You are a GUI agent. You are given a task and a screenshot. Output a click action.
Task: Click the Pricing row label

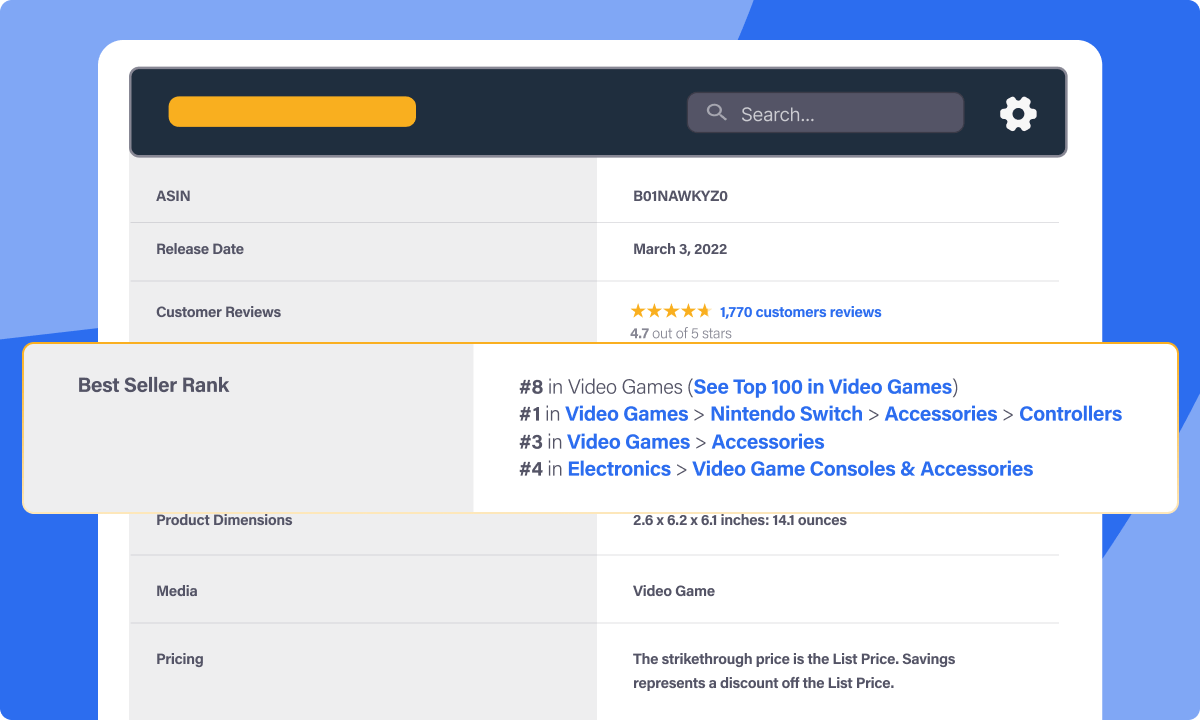coord(180,659)
